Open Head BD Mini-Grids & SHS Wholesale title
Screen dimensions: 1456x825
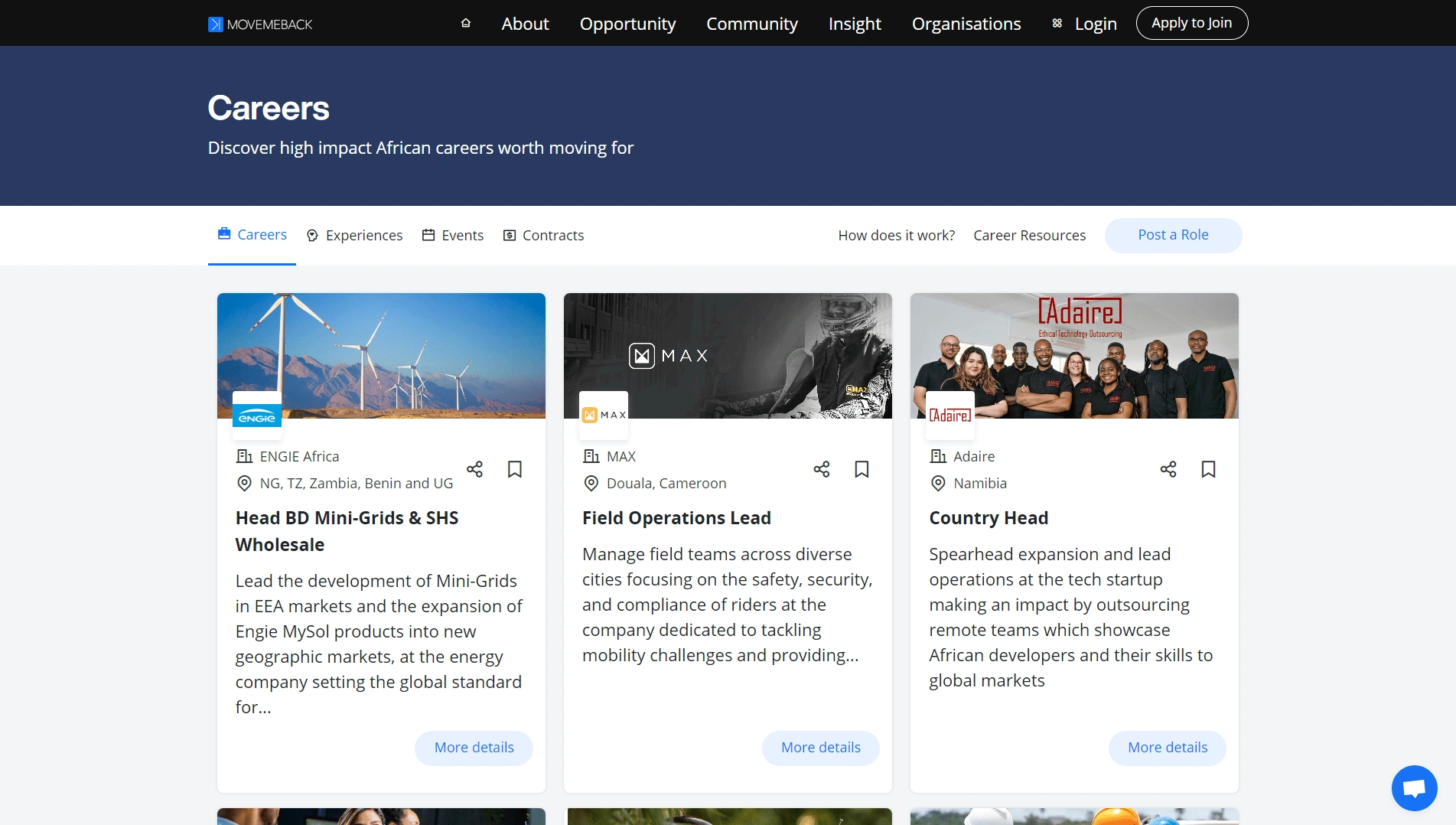(x=347, y=531)
